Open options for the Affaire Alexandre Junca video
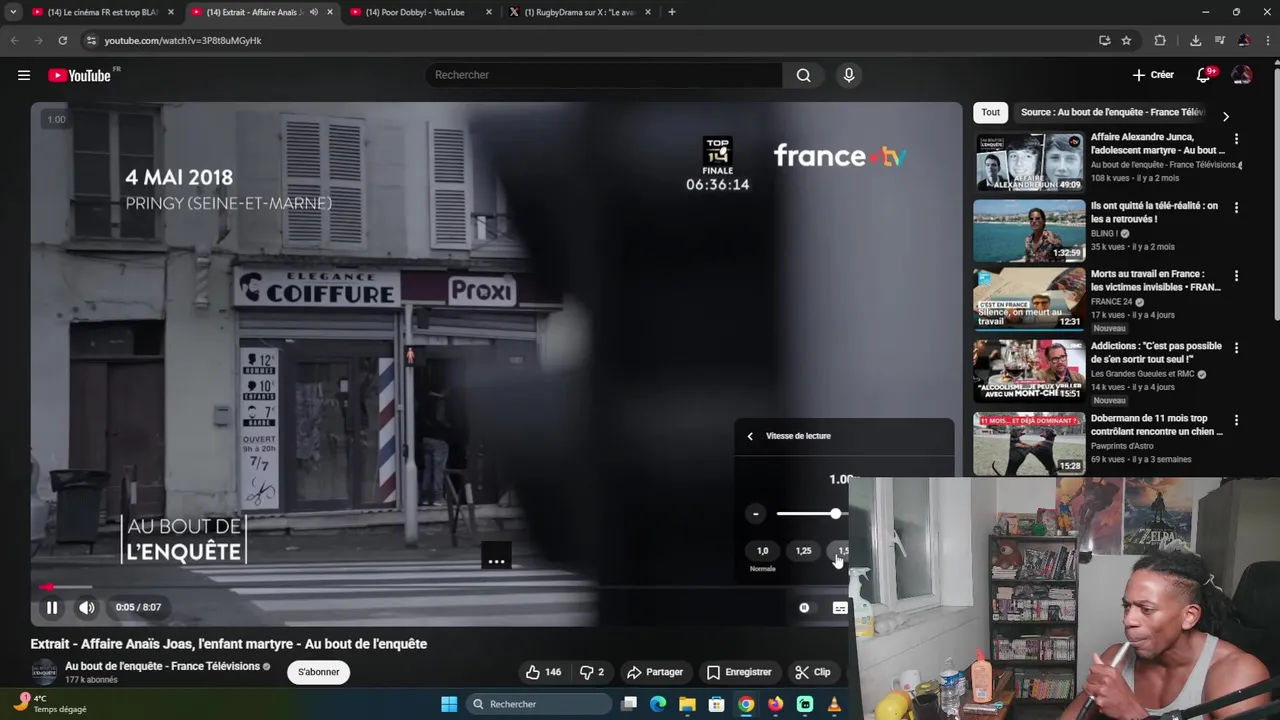This screenshot has width=1280, height=720. 1236,139
